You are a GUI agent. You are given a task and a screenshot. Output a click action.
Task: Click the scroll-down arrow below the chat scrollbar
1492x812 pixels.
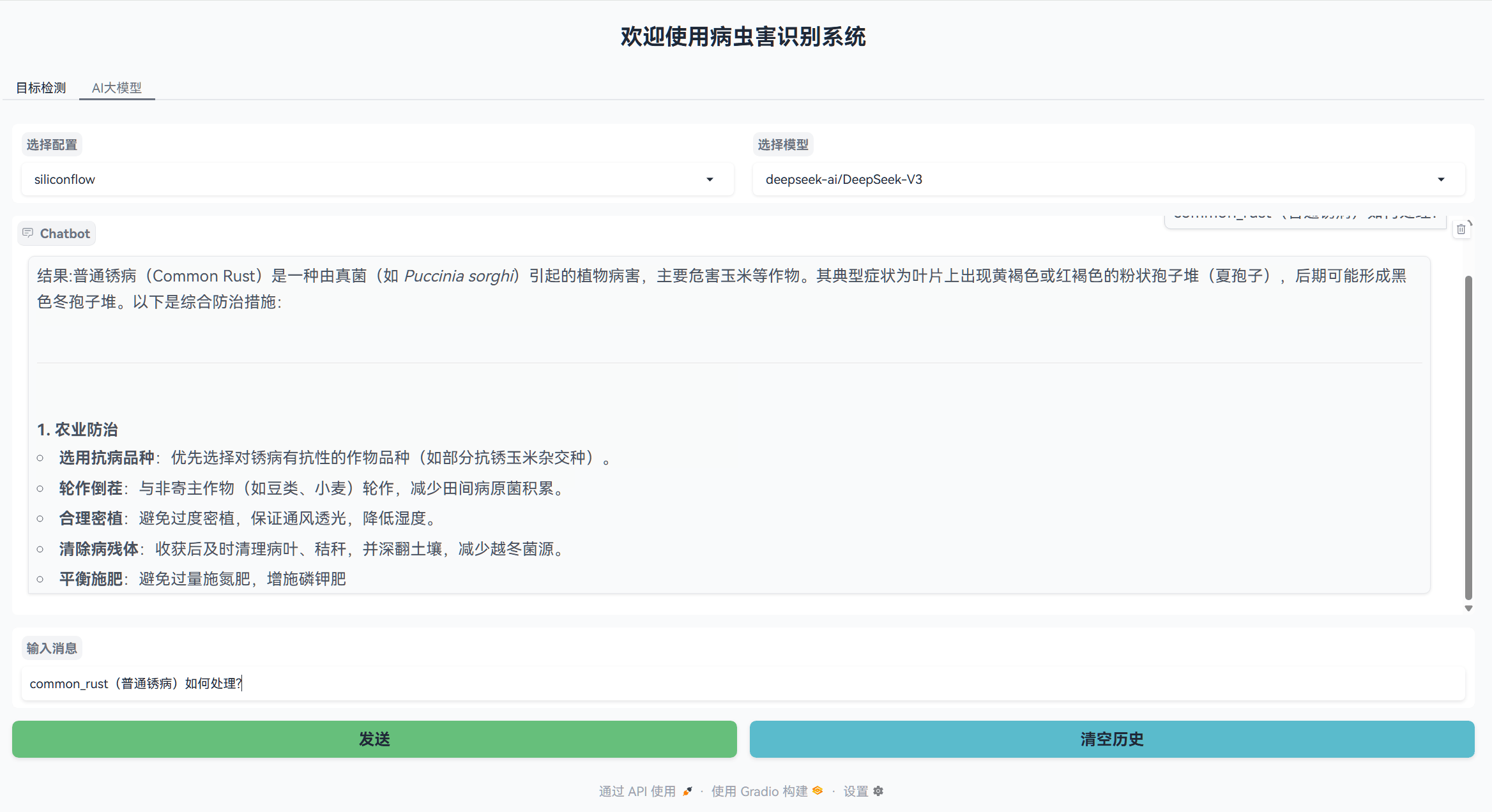click(x=1468, y=608)
